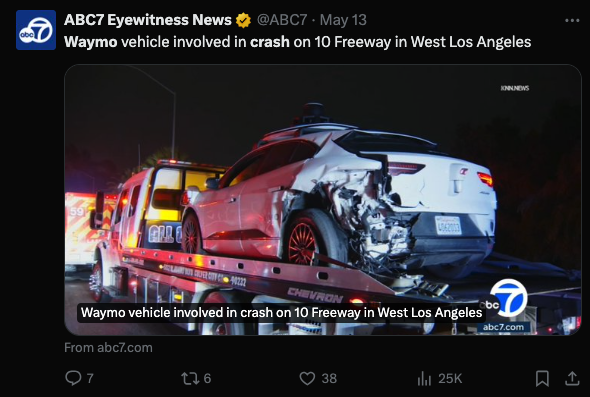Like the post with heart icon
This screenshot has height=397, width=590.
click(x=307, y=378)
